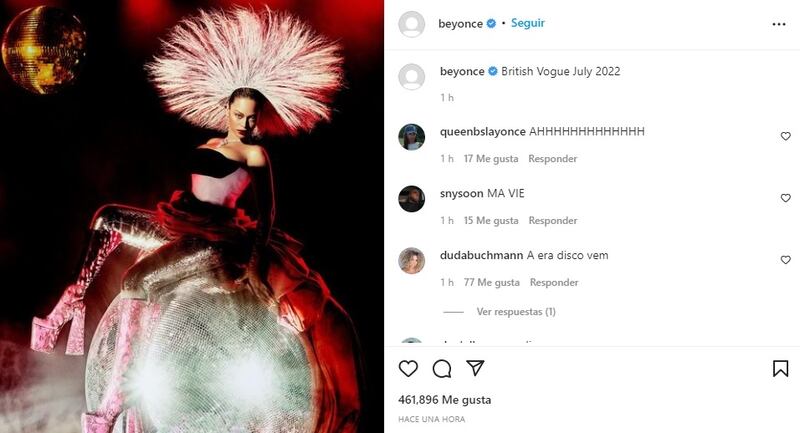Open the 461,896 Me gusta list
This screenshot has width=800, height=433.
[x=444, y=400]
